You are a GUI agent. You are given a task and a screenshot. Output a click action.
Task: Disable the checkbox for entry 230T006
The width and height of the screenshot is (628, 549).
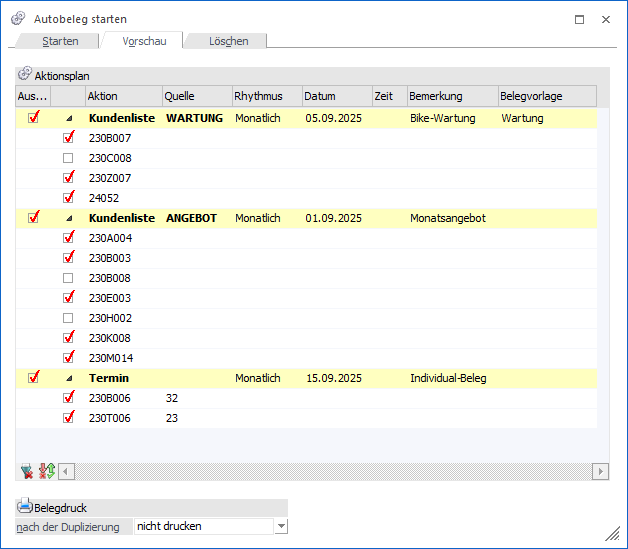click(x=68, y=418)
